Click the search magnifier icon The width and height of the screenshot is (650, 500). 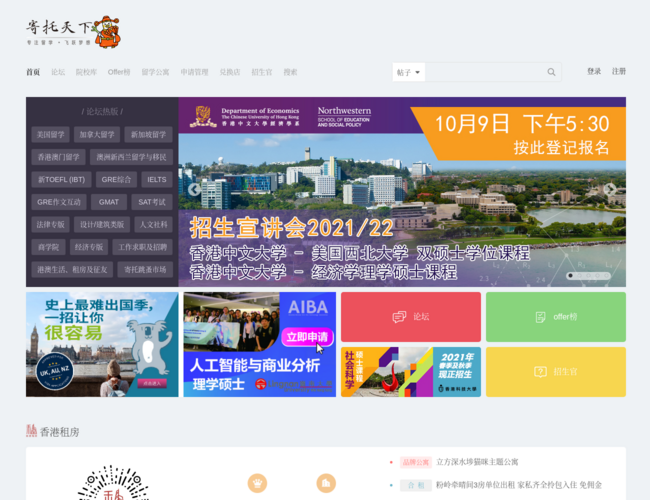coord(551,72)
